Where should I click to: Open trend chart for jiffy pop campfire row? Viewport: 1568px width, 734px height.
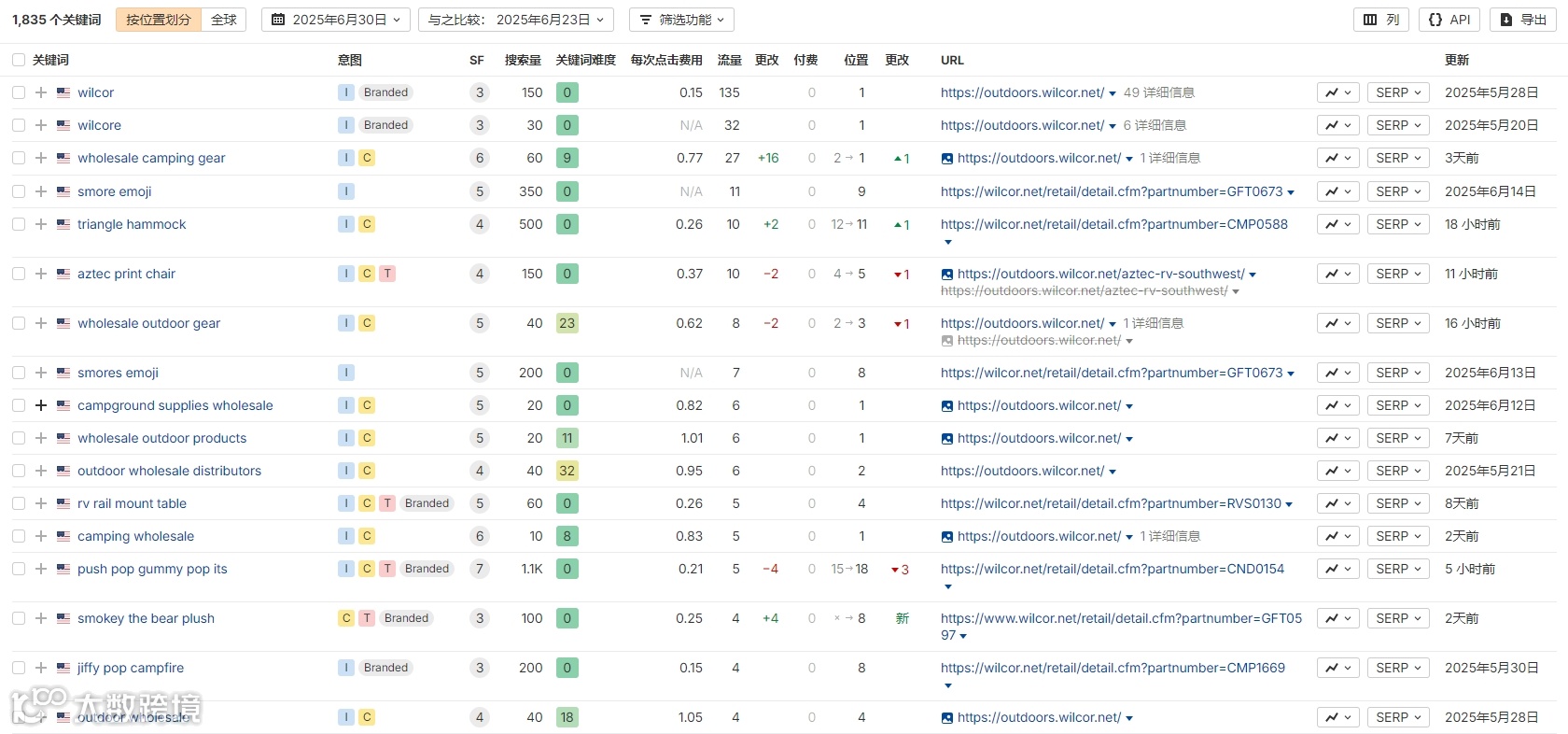1337,668
